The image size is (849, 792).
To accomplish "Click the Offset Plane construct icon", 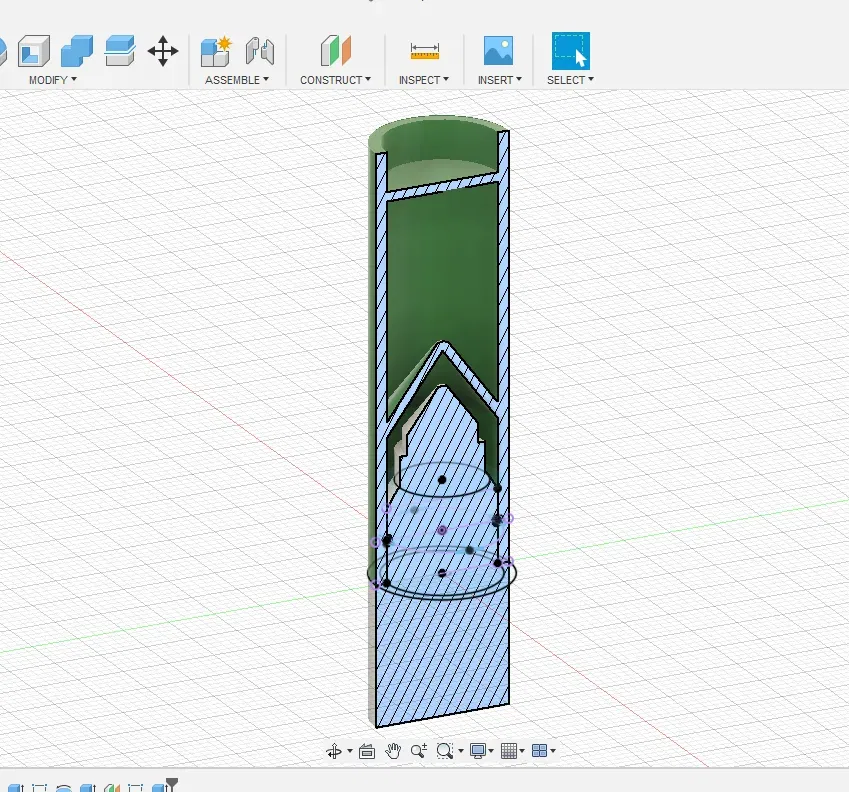I will coord(335,50).
